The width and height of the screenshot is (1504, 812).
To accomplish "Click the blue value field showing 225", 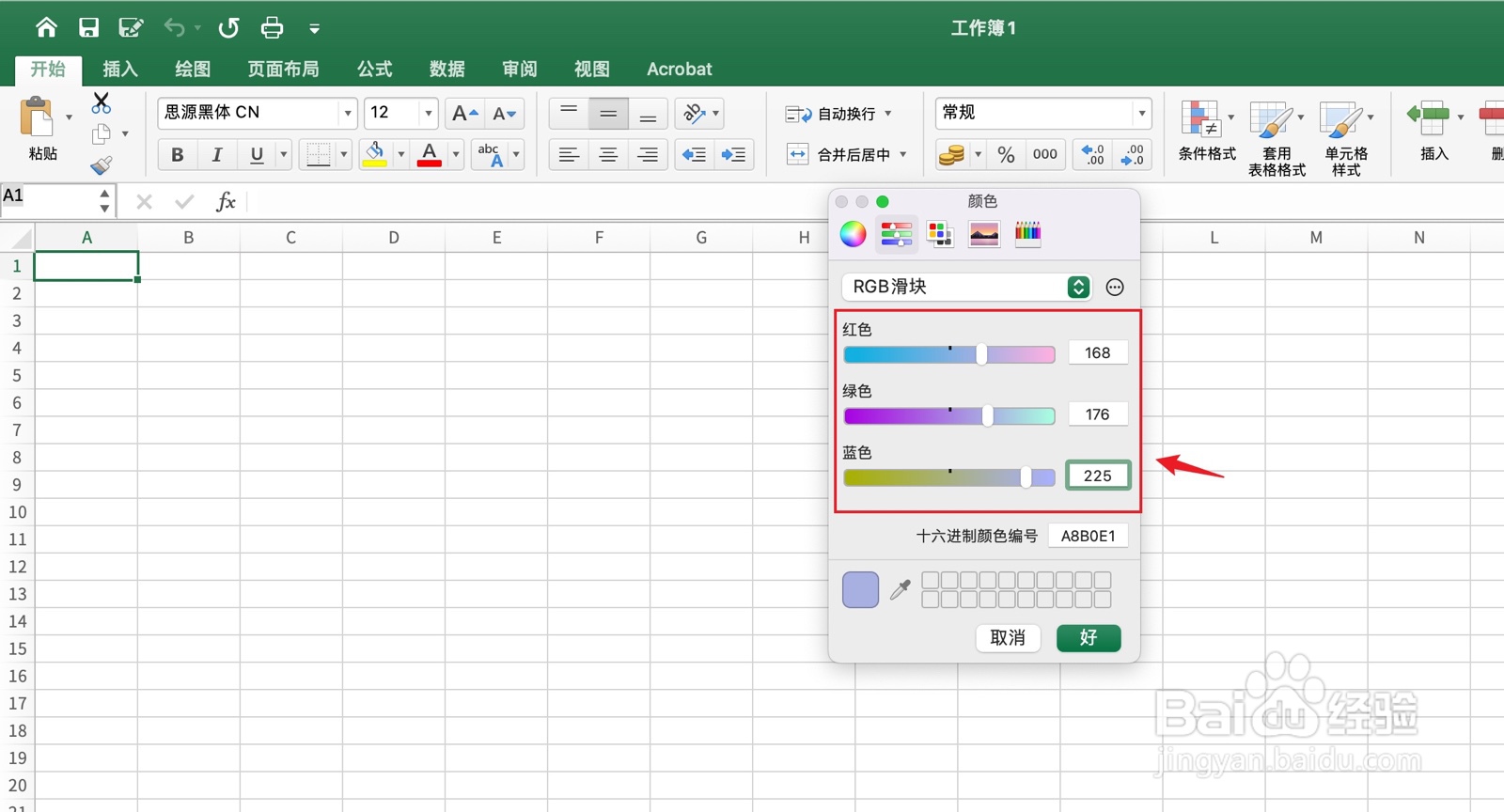I will 1098,476.
